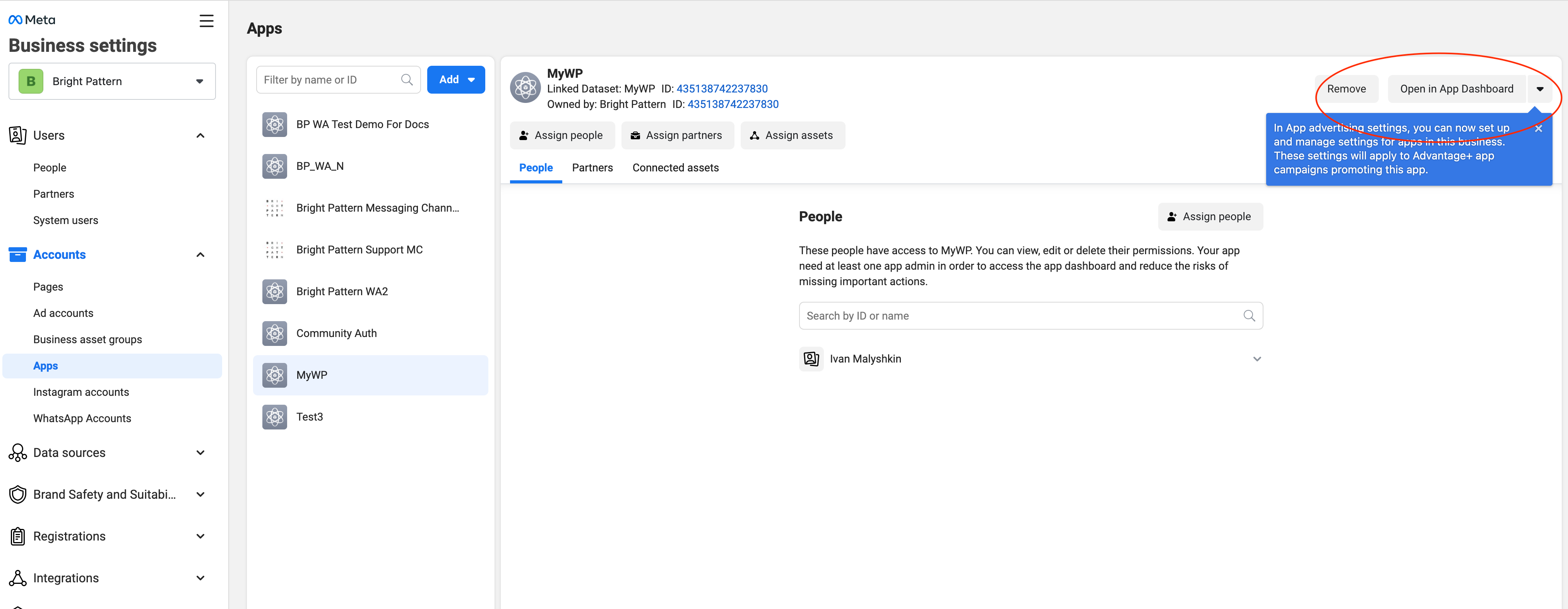
Task: Open Partners in sidebar
Action: pos(53,193)
